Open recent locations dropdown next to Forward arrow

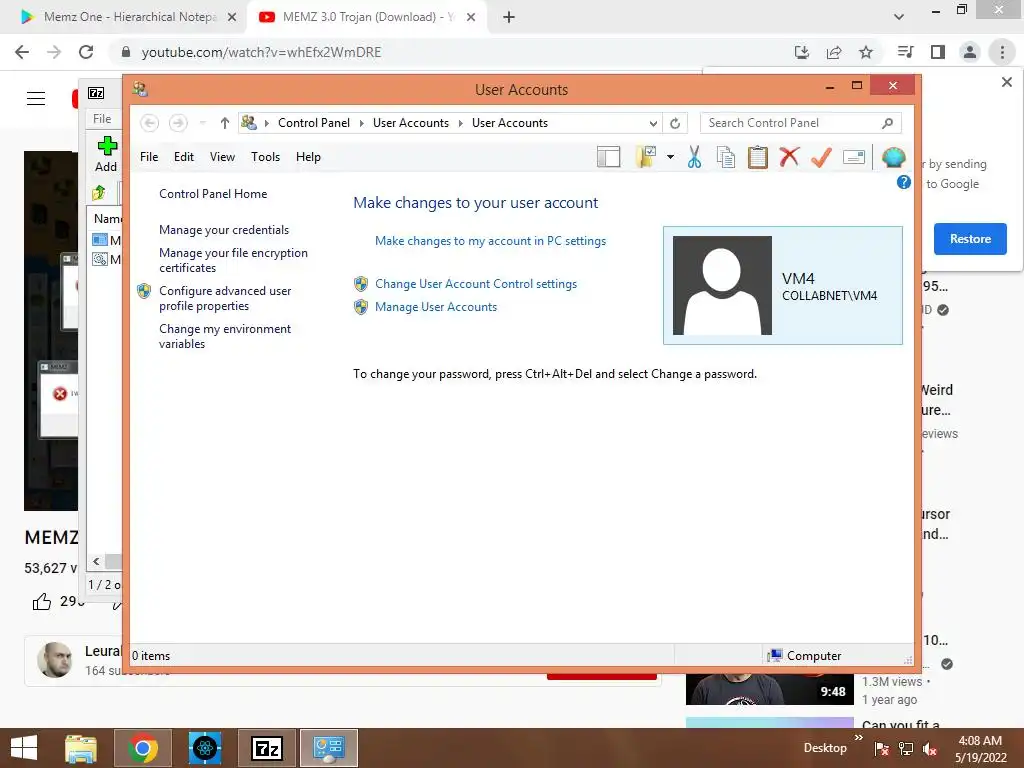pos(202,123)
